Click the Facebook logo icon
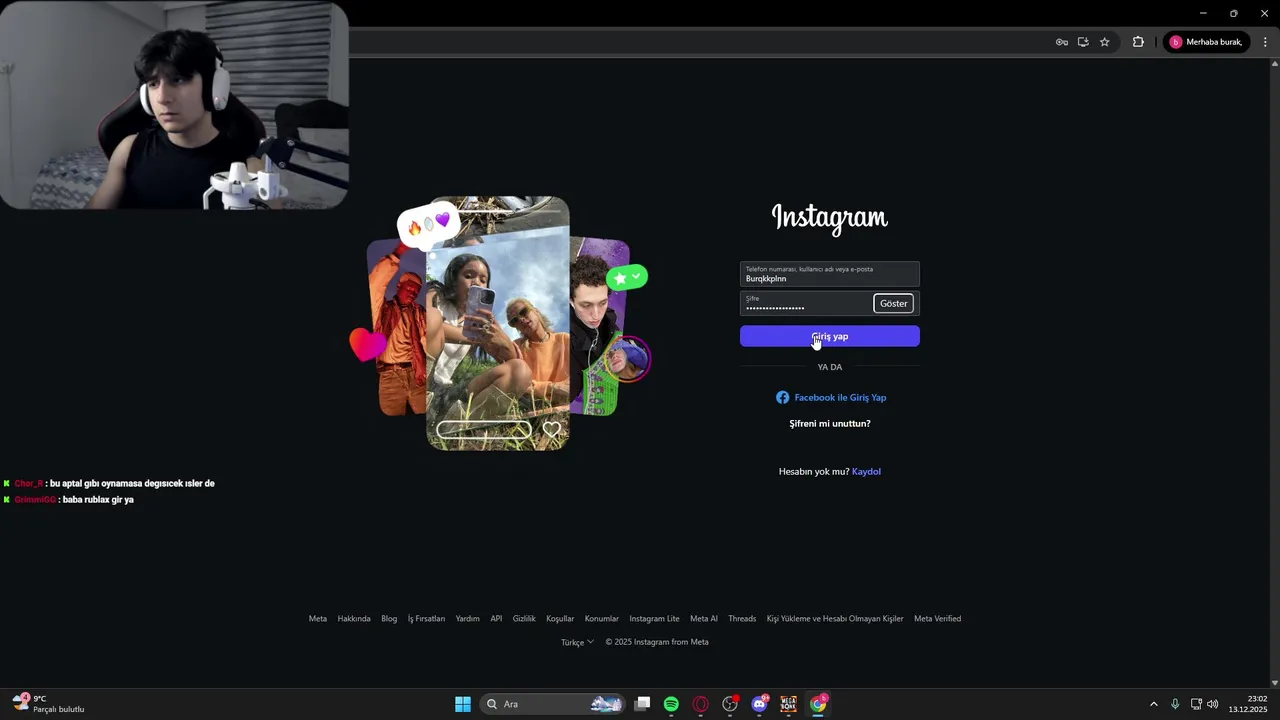The height and width of the screenshot is (720, 1280). 782,397
